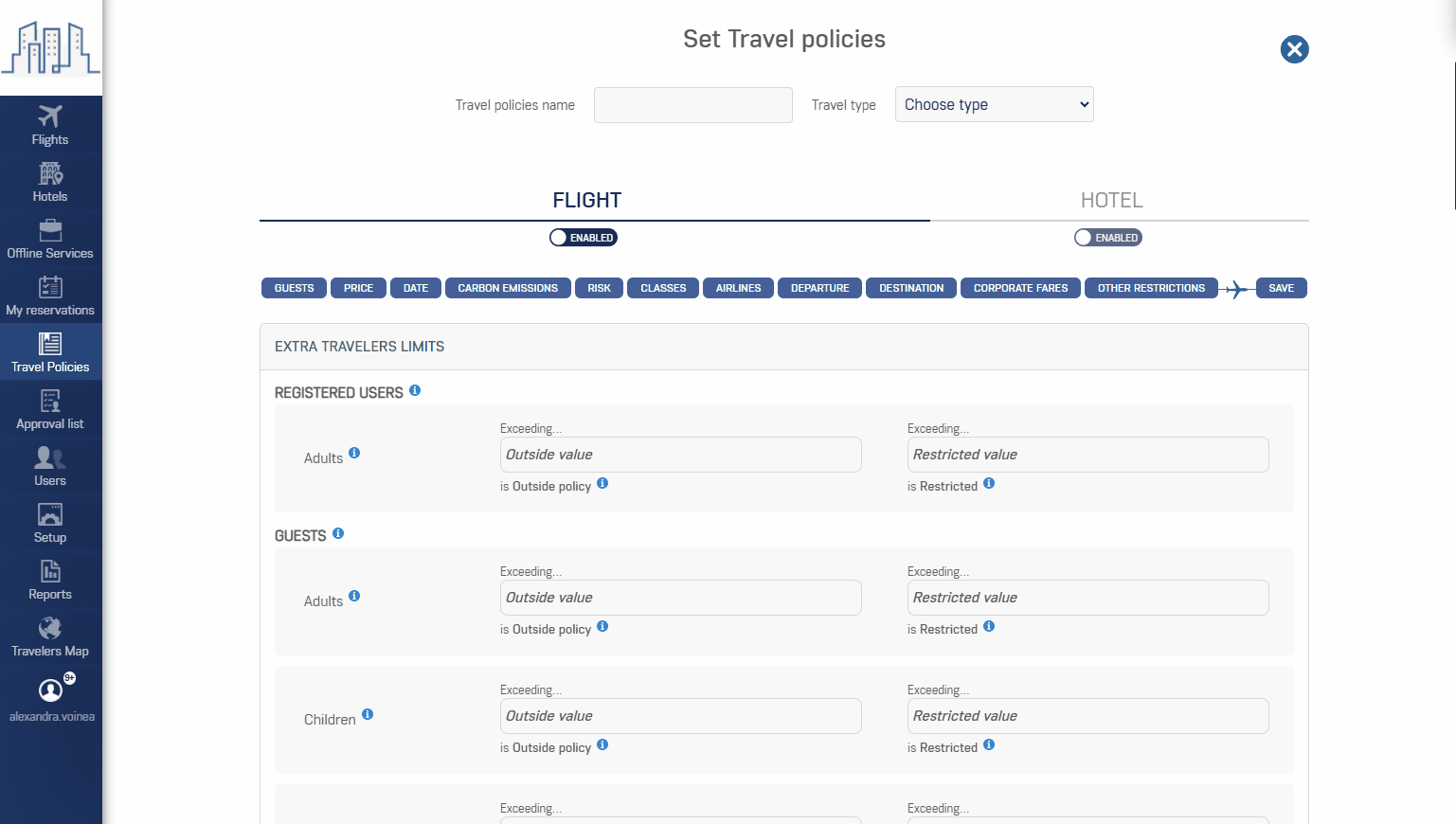Open Offline Services from the sidebar
Viewport: 1456px width, 824px height.
click(x=50, y=239)
